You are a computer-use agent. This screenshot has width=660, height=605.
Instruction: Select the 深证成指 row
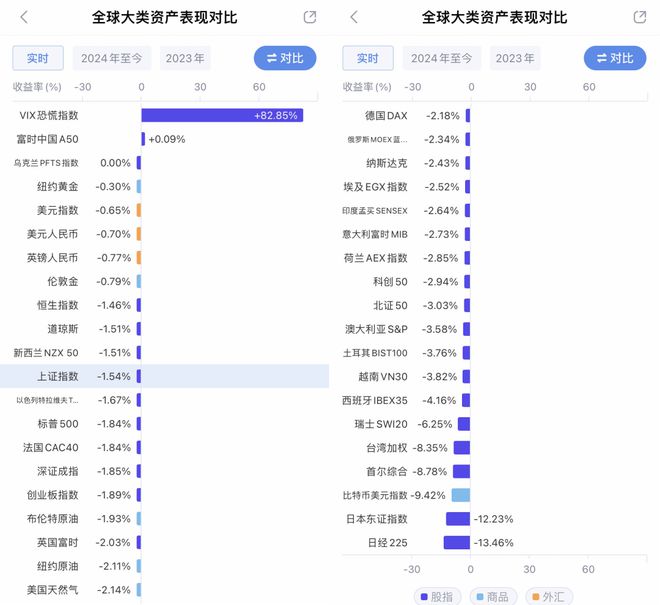[165, 471]
